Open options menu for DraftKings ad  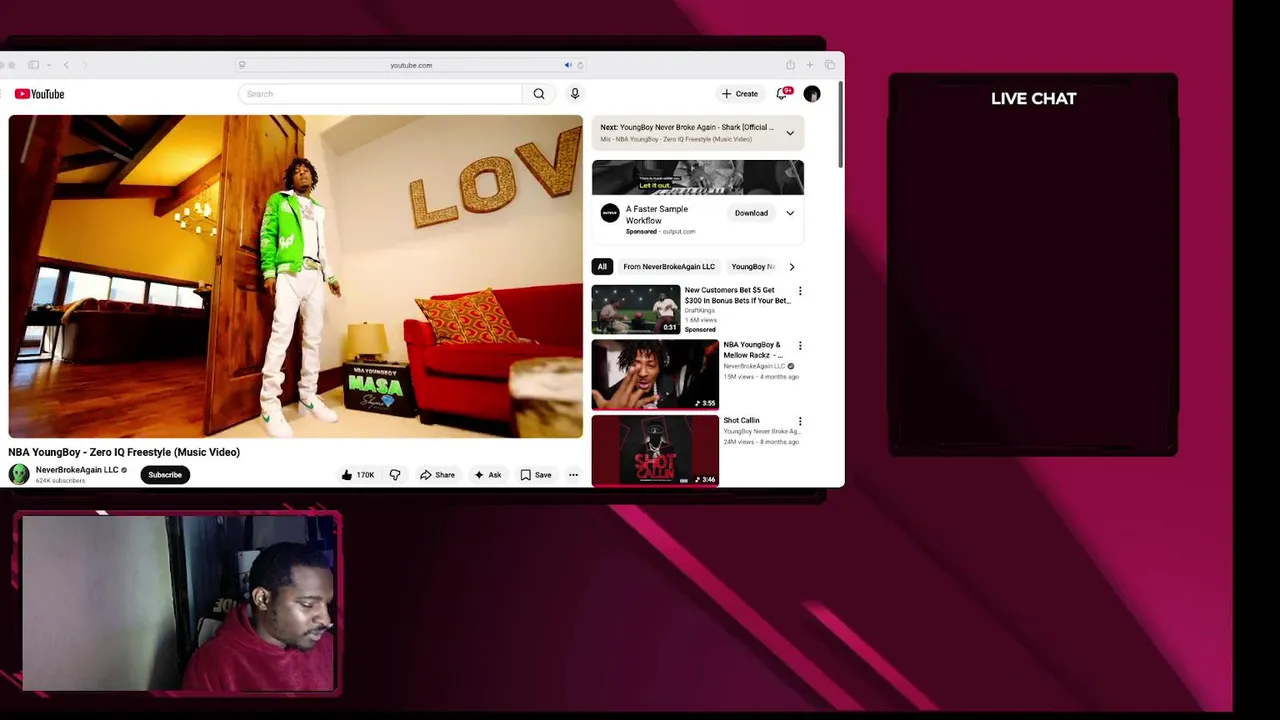point(800,291)
